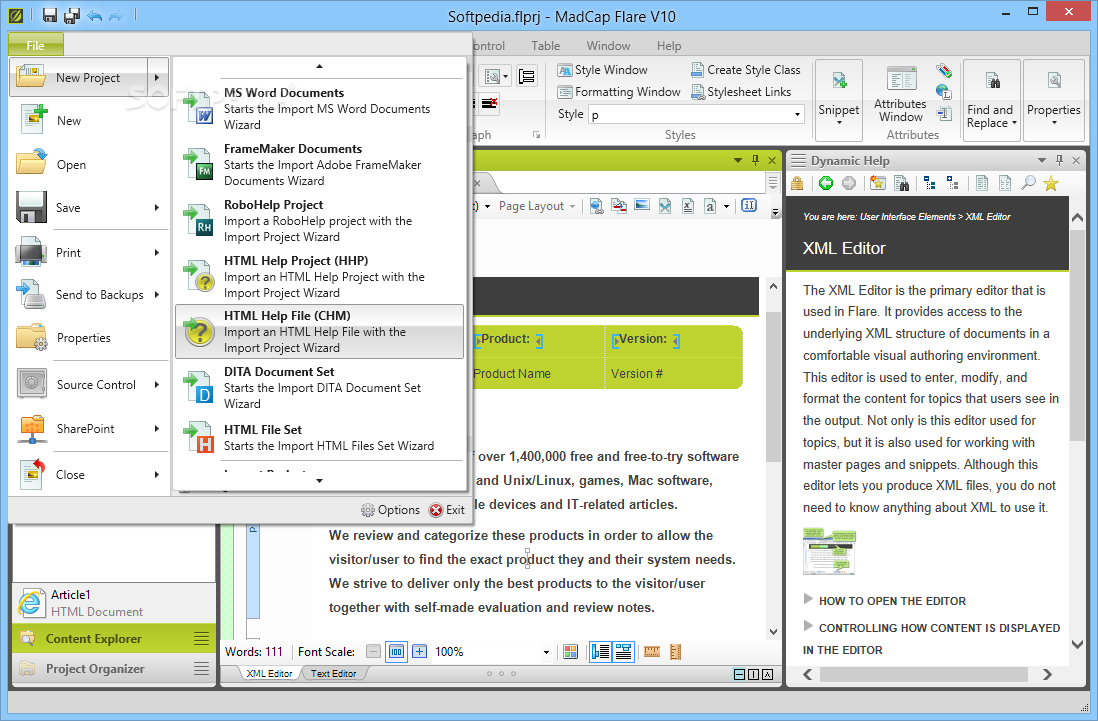1098x721 pixels.
Task: Go forward in Dynamic Help
Action: (849, 183)
